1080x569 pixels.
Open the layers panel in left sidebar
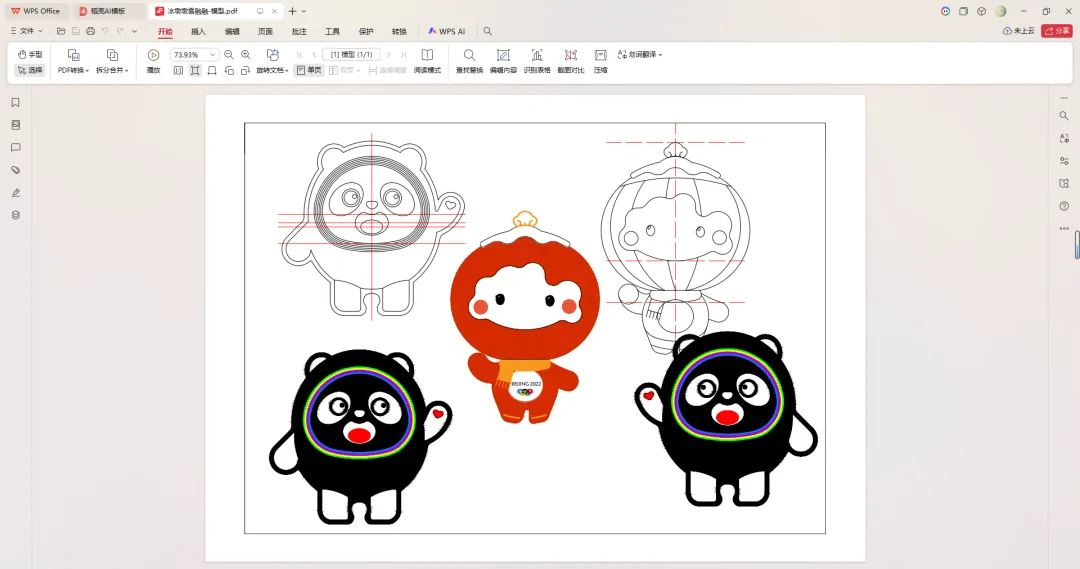[16, 215]
